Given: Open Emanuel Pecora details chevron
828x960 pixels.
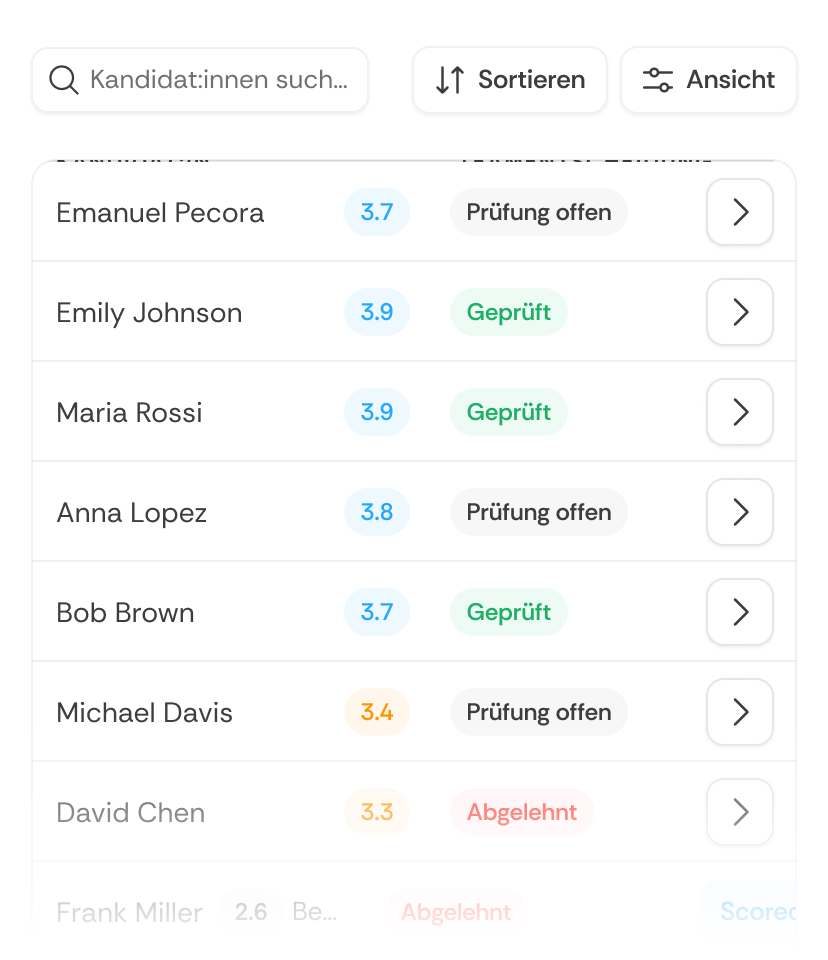Looking at the screenshot, I should 740,212.
